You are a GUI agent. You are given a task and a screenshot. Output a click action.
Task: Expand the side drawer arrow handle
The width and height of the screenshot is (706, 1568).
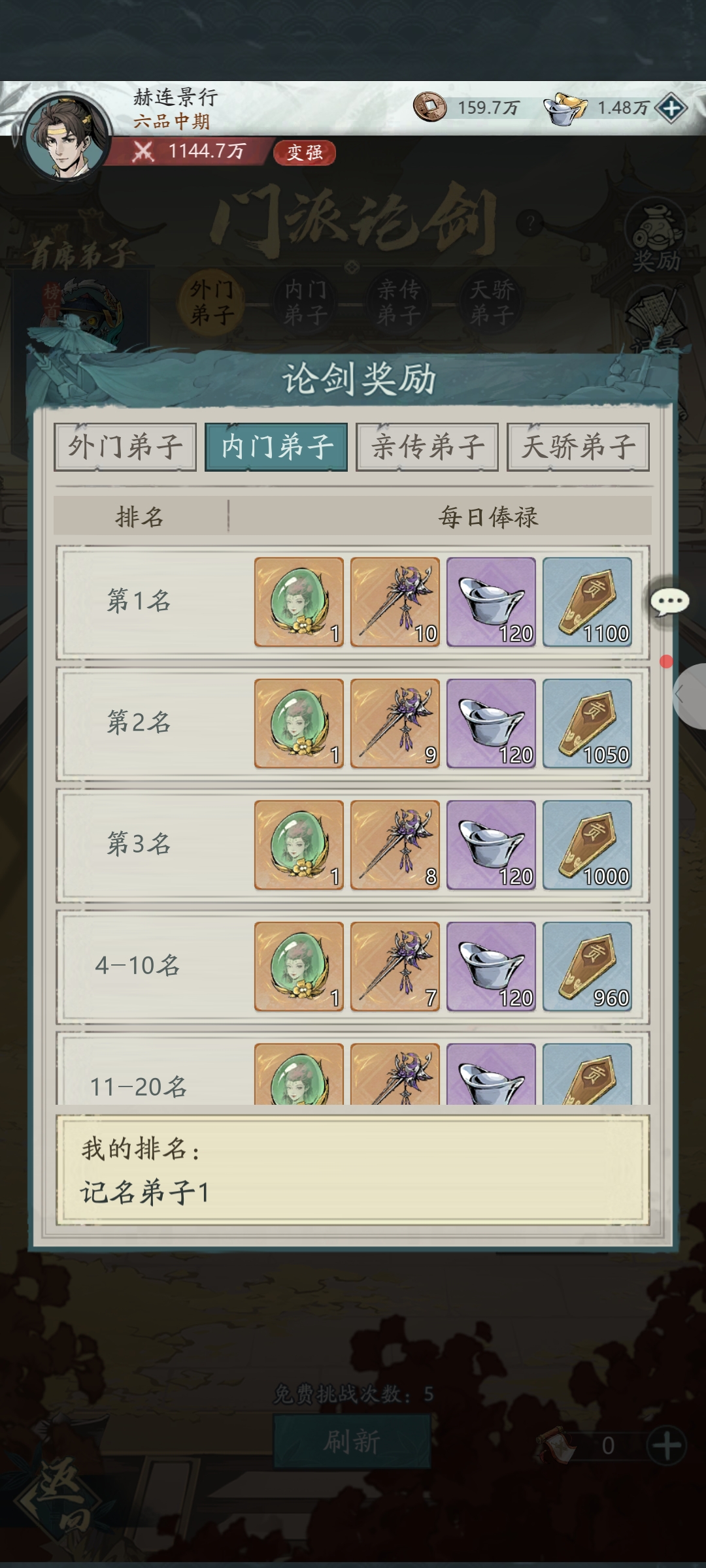[x=688, y=696]
